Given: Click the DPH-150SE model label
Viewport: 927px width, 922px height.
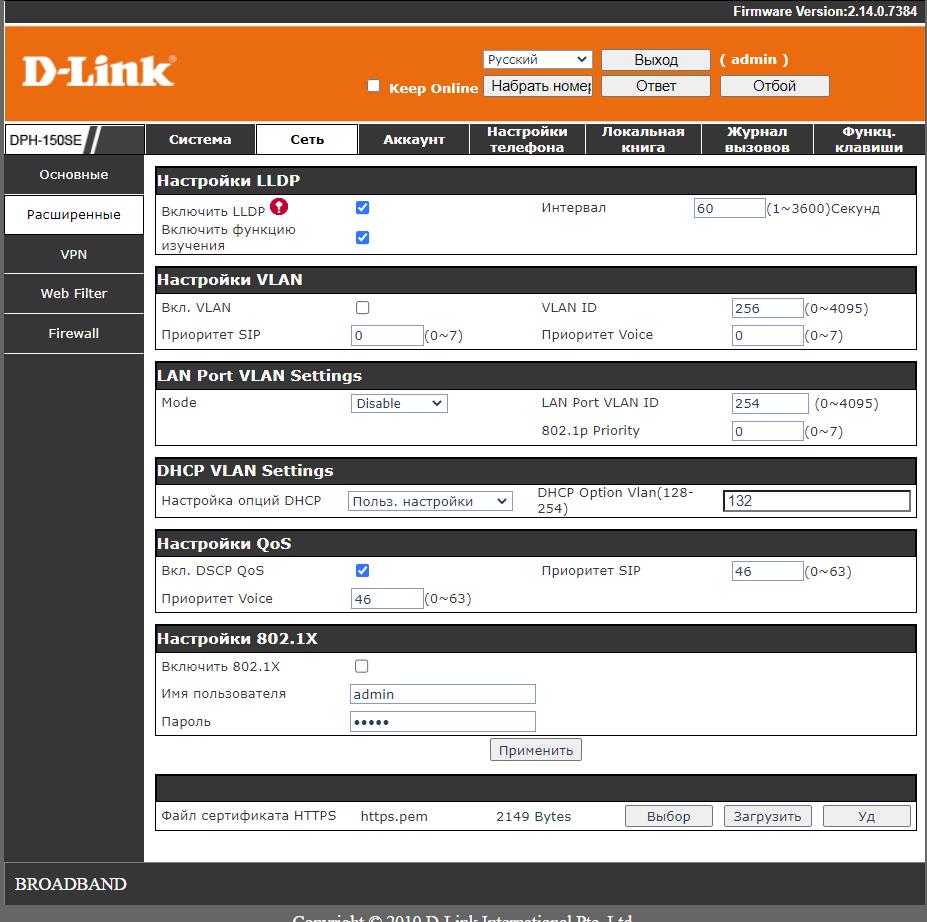Looking at the screenshot, I should point(46,140).
